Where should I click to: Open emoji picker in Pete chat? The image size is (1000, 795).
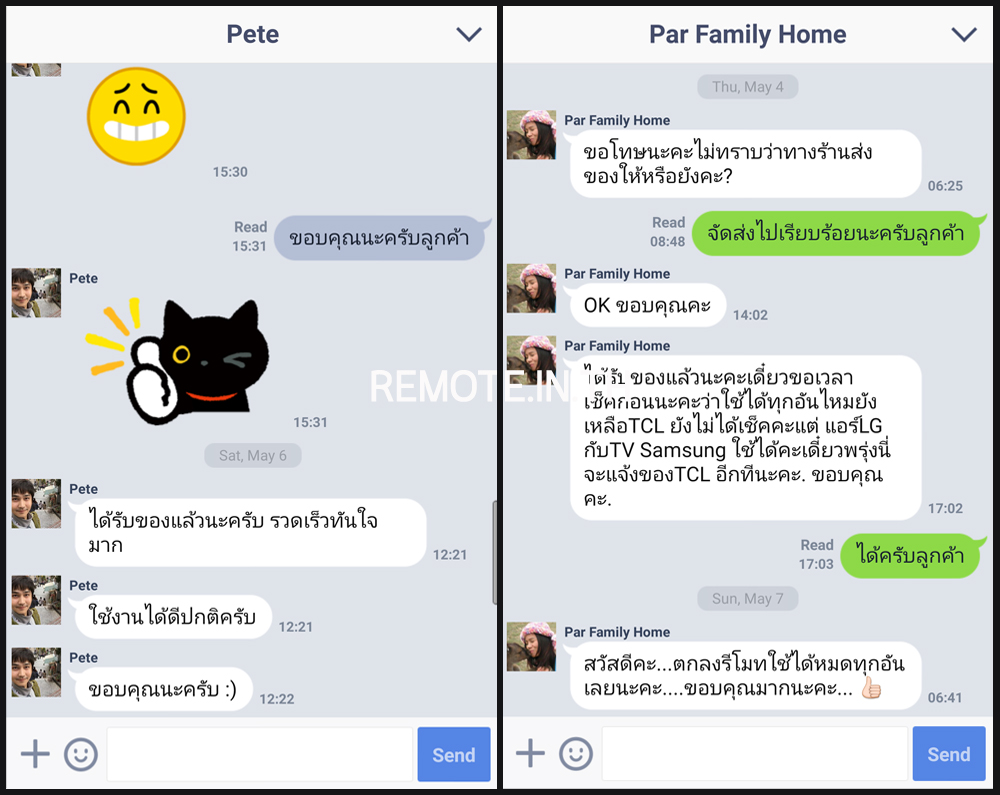click(x=81, y=754)
